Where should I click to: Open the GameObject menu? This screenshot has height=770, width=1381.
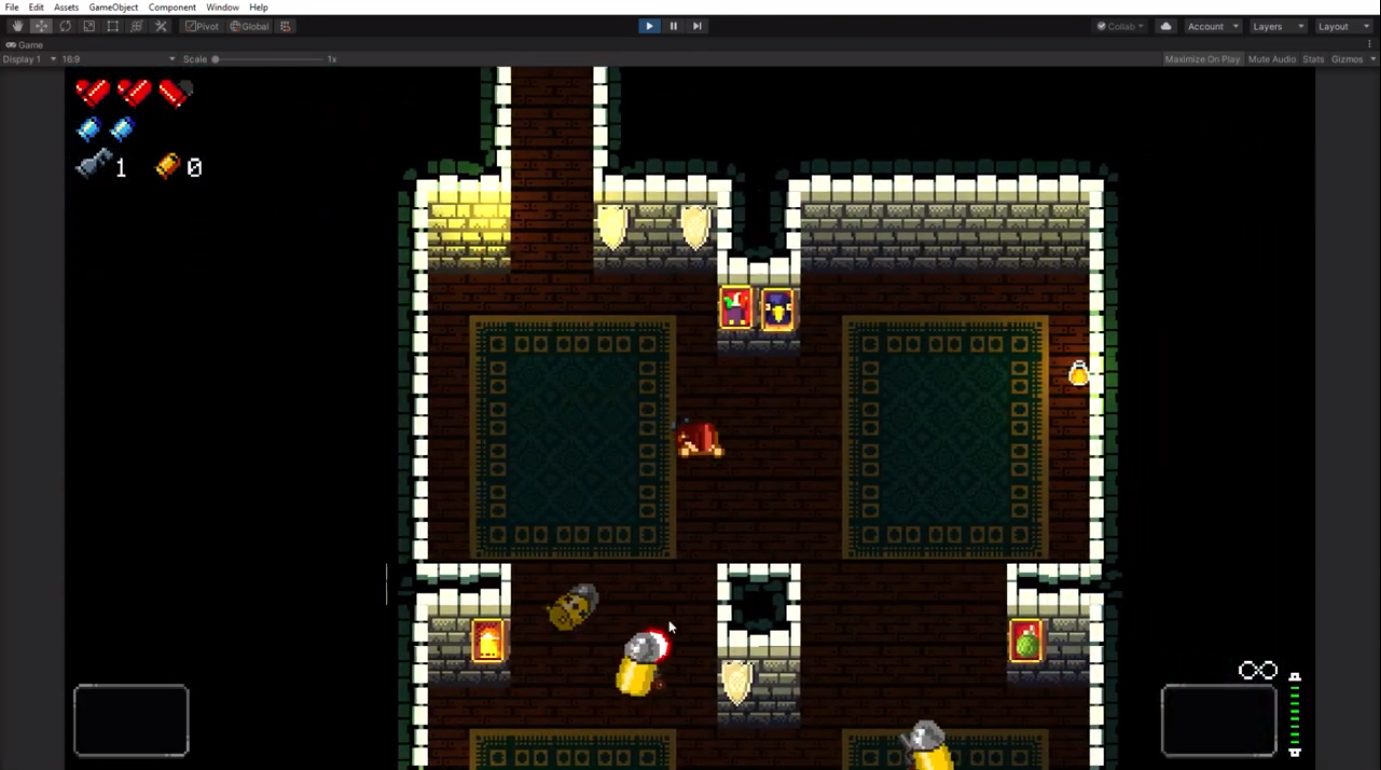(113, 7)
